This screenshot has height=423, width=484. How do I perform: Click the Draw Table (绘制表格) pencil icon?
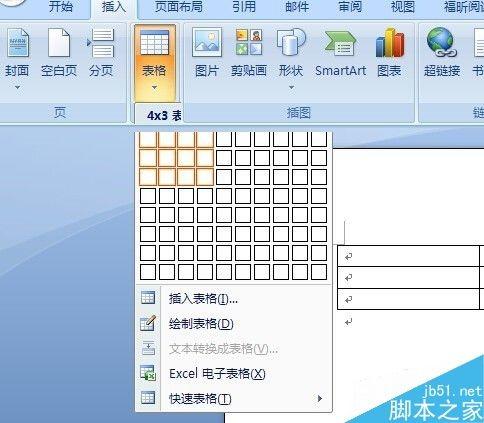[148, 323]
